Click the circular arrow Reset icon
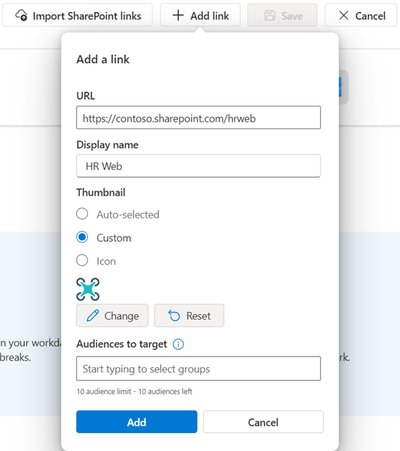400x451 pixels. click(x=174, y=315)
